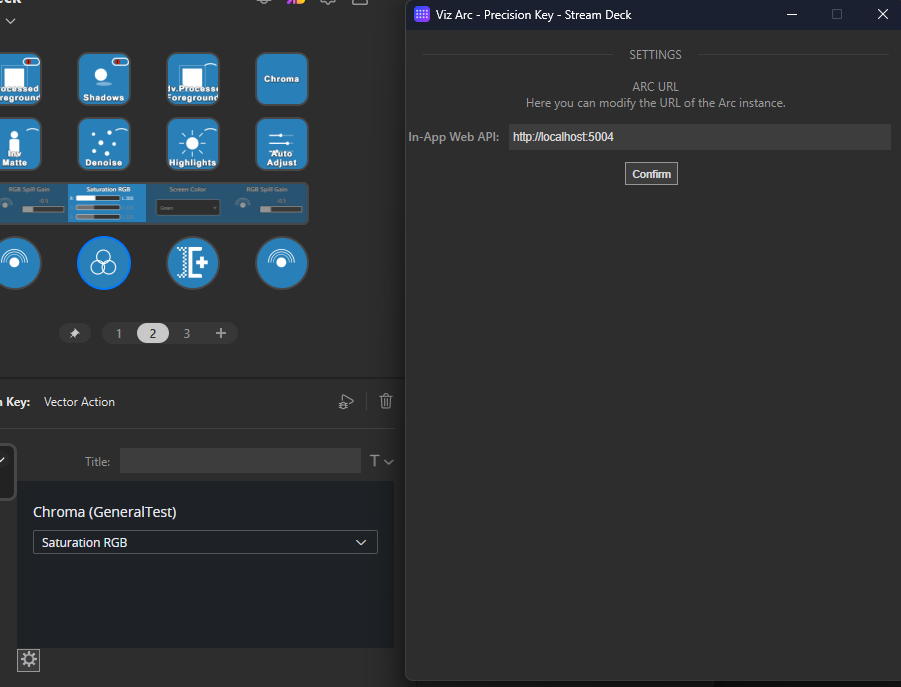Click the Chroma (GeneralTest) heading
Screen dimensions: 901x687
pyautogui.click(x=105, y=512)
